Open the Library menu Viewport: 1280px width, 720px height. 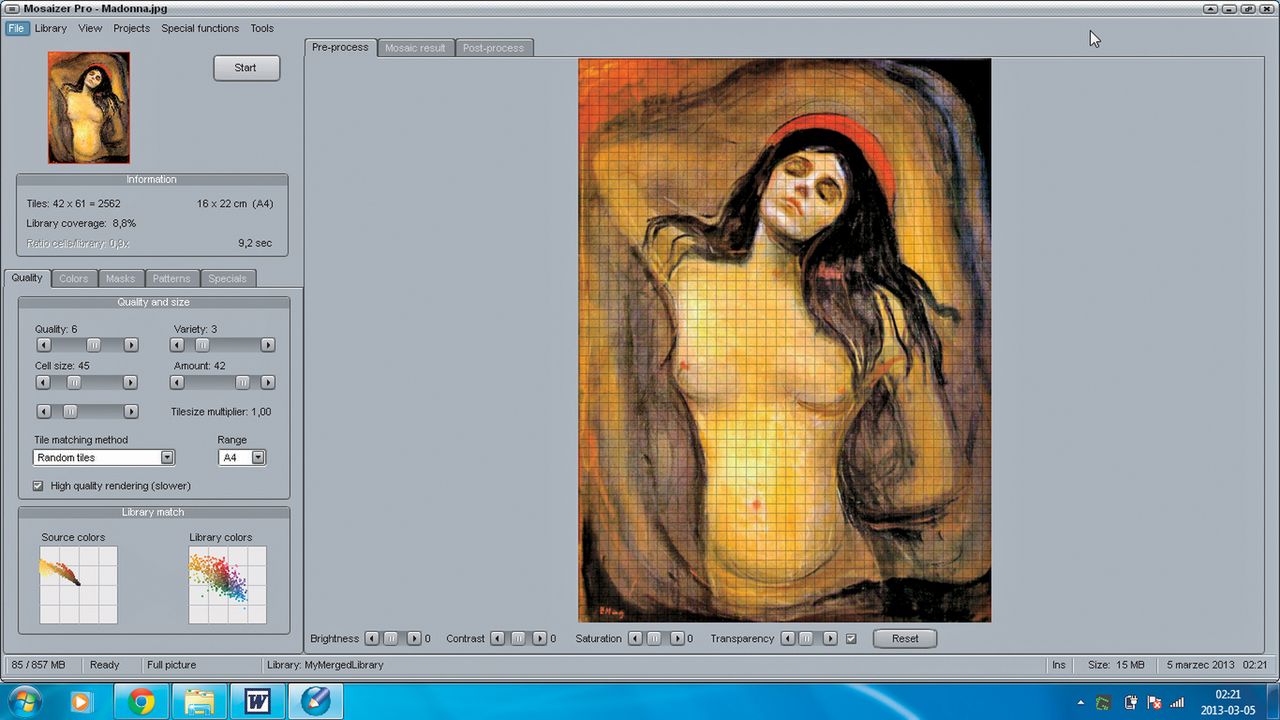click(51, 28)
